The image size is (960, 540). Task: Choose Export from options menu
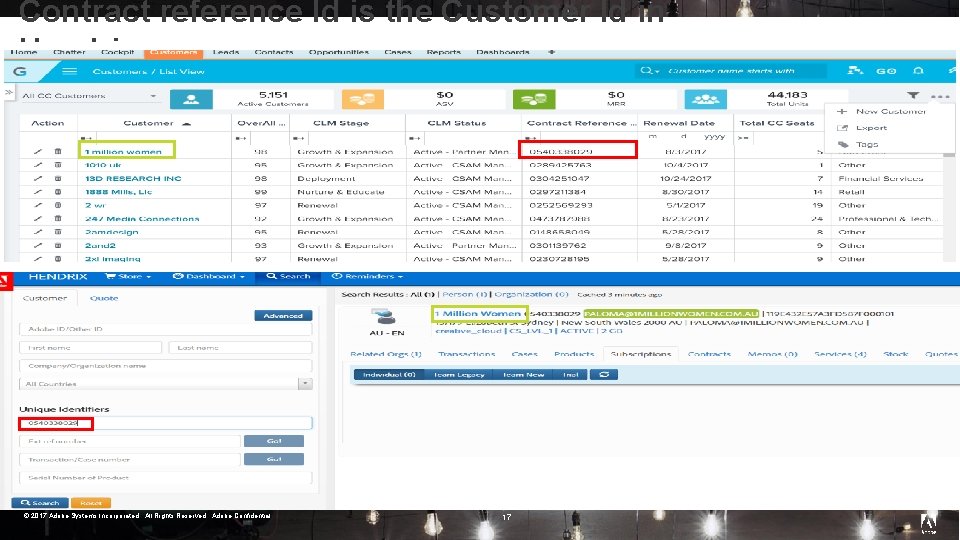point(871,128)
